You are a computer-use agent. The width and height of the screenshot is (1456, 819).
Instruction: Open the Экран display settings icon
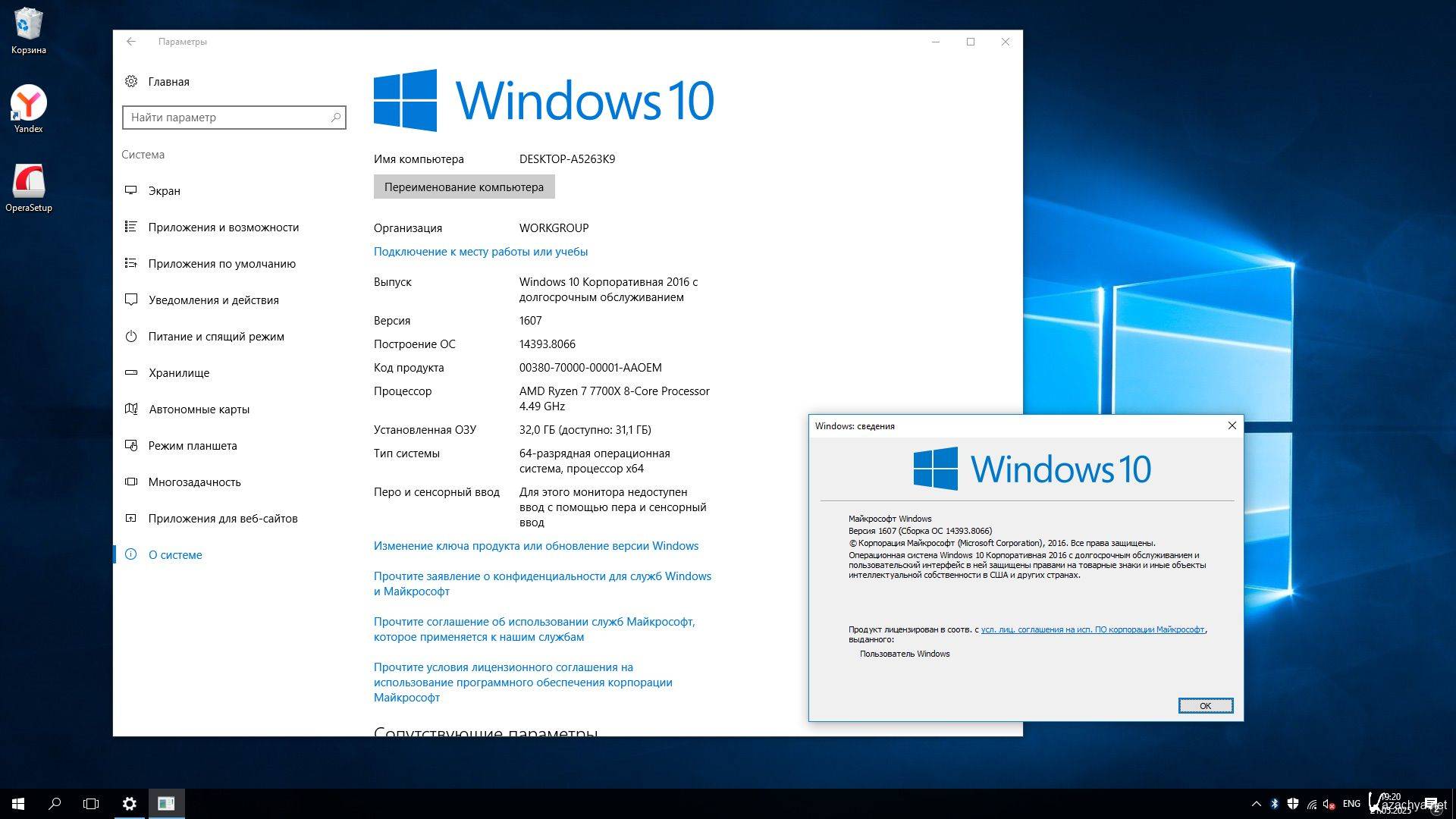(131, 190)
